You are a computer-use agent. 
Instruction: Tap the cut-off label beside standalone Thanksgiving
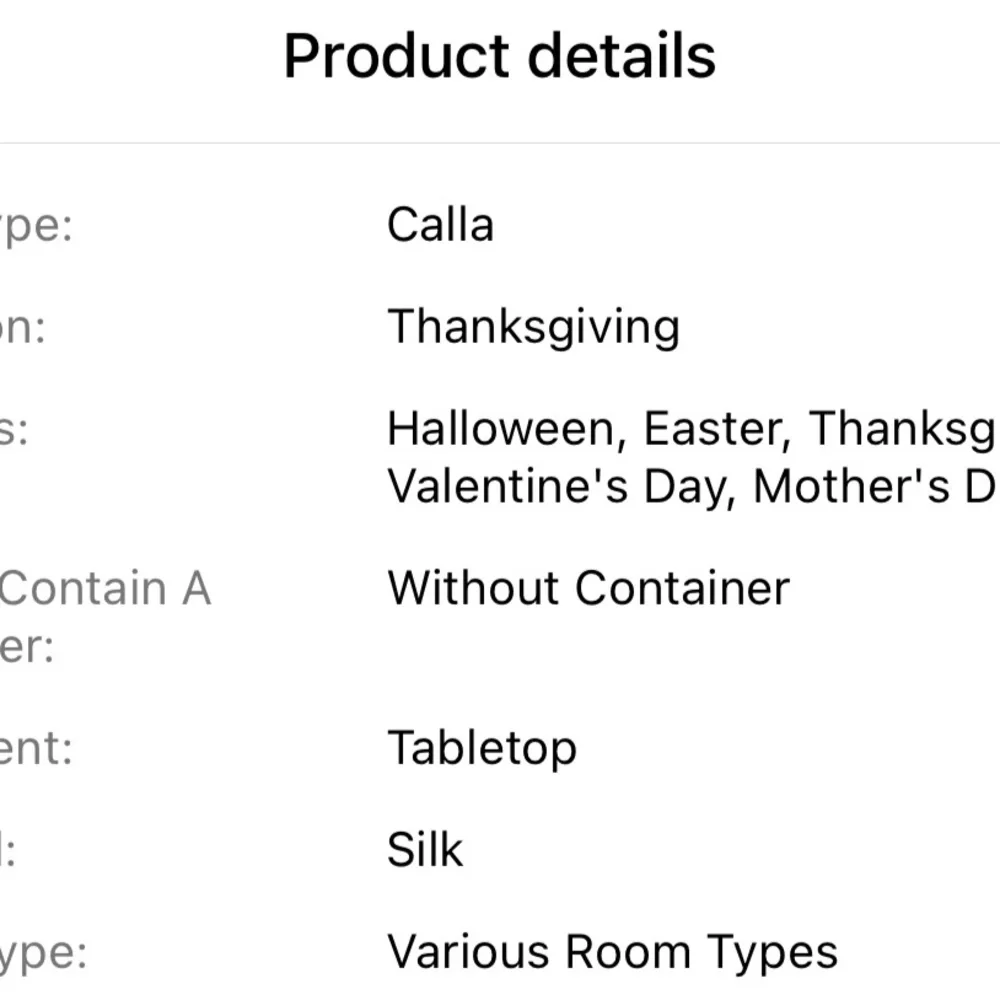coord(23,328)
